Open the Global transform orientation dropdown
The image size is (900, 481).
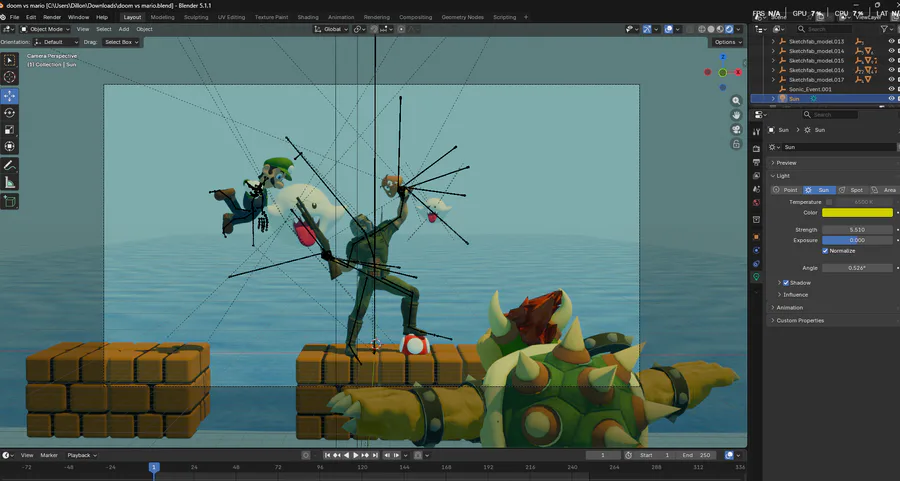click(x=331, y=29)
